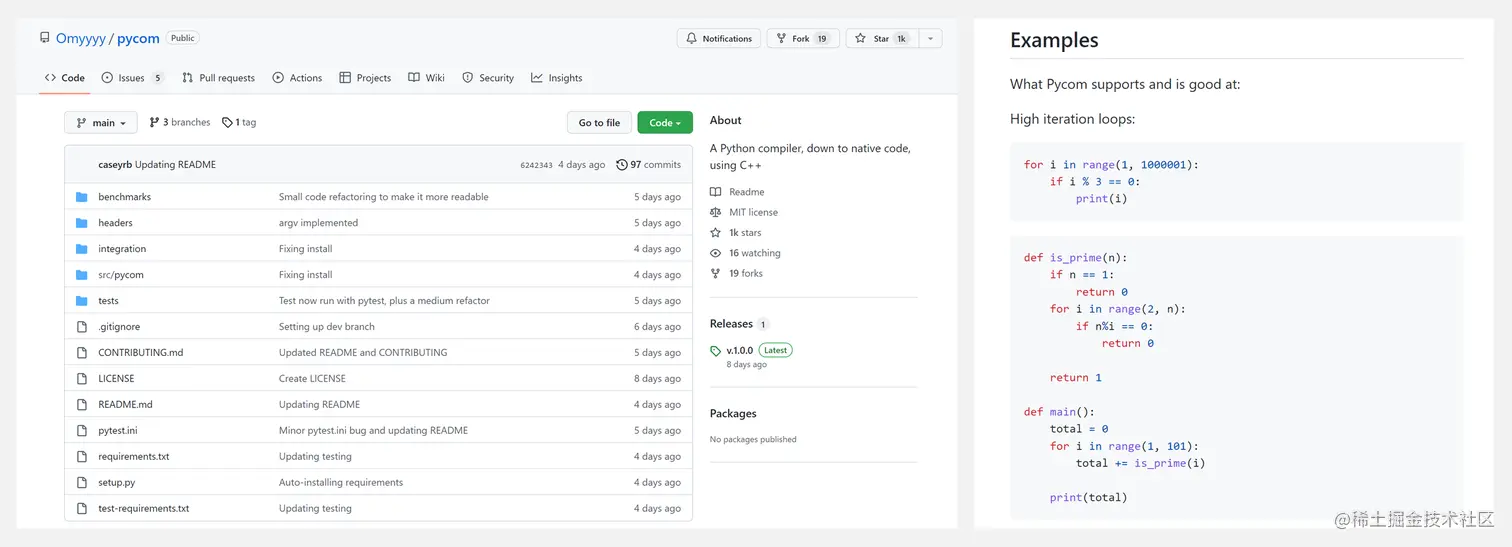
Task: Click the bell icon in Notifications button
Action: click(692, 38)
